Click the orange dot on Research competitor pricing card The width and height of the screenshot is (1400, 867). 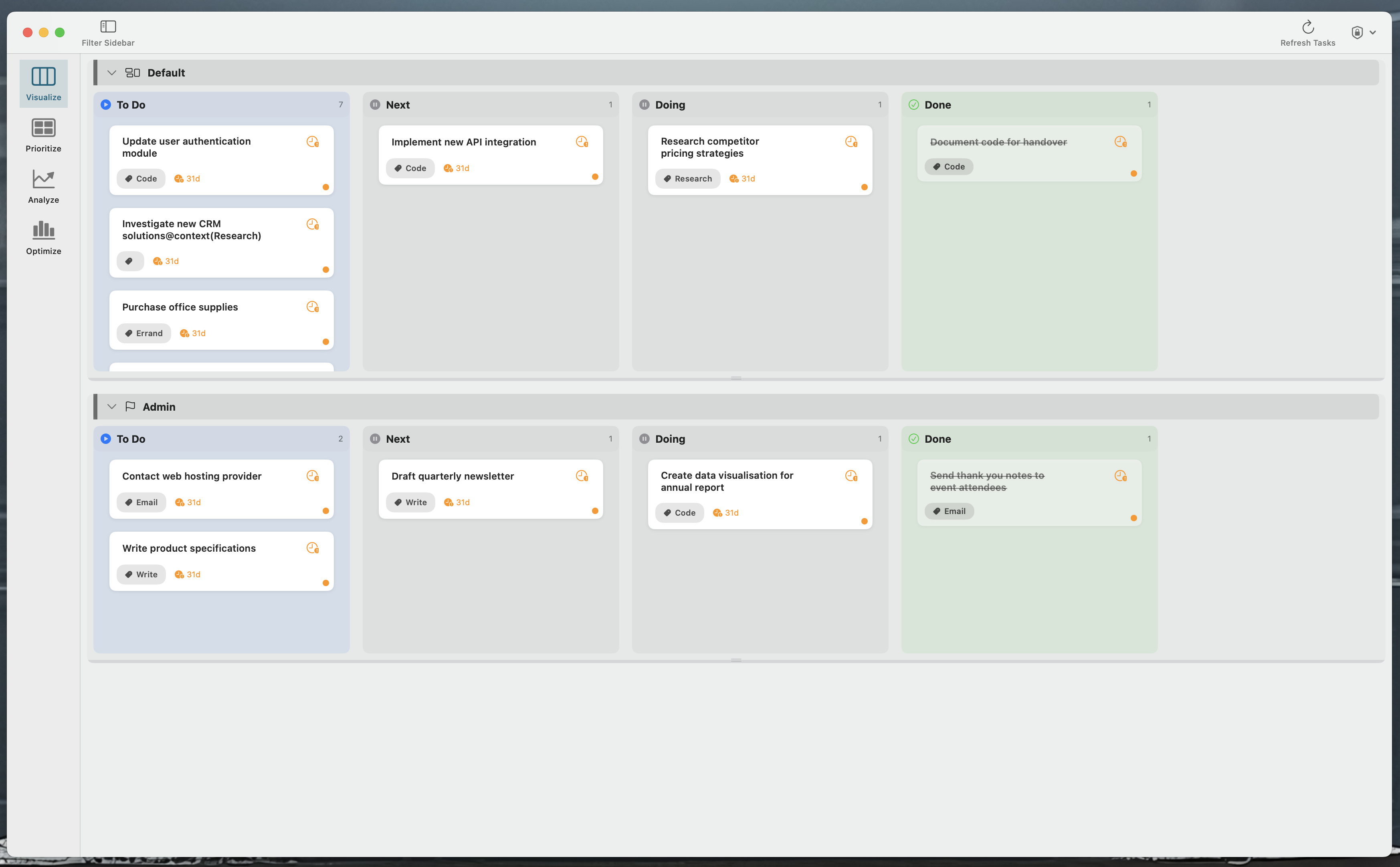pyautogui.click(x=864, y=187)
